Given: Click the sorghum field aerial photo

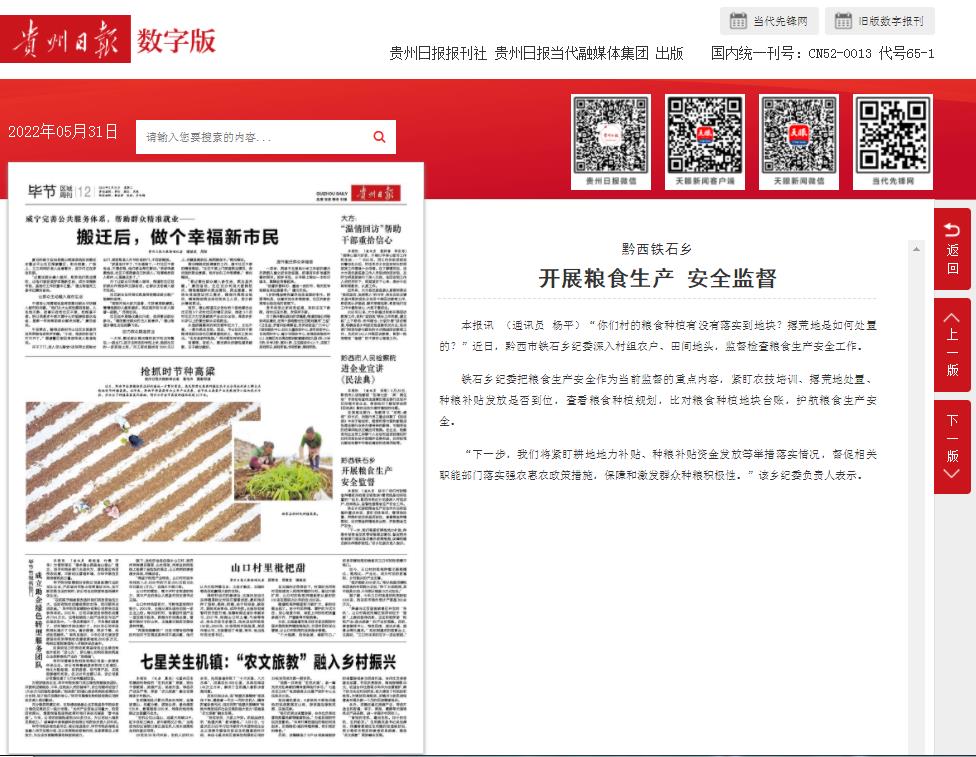Looking at the screenshot, I should 128,471.
